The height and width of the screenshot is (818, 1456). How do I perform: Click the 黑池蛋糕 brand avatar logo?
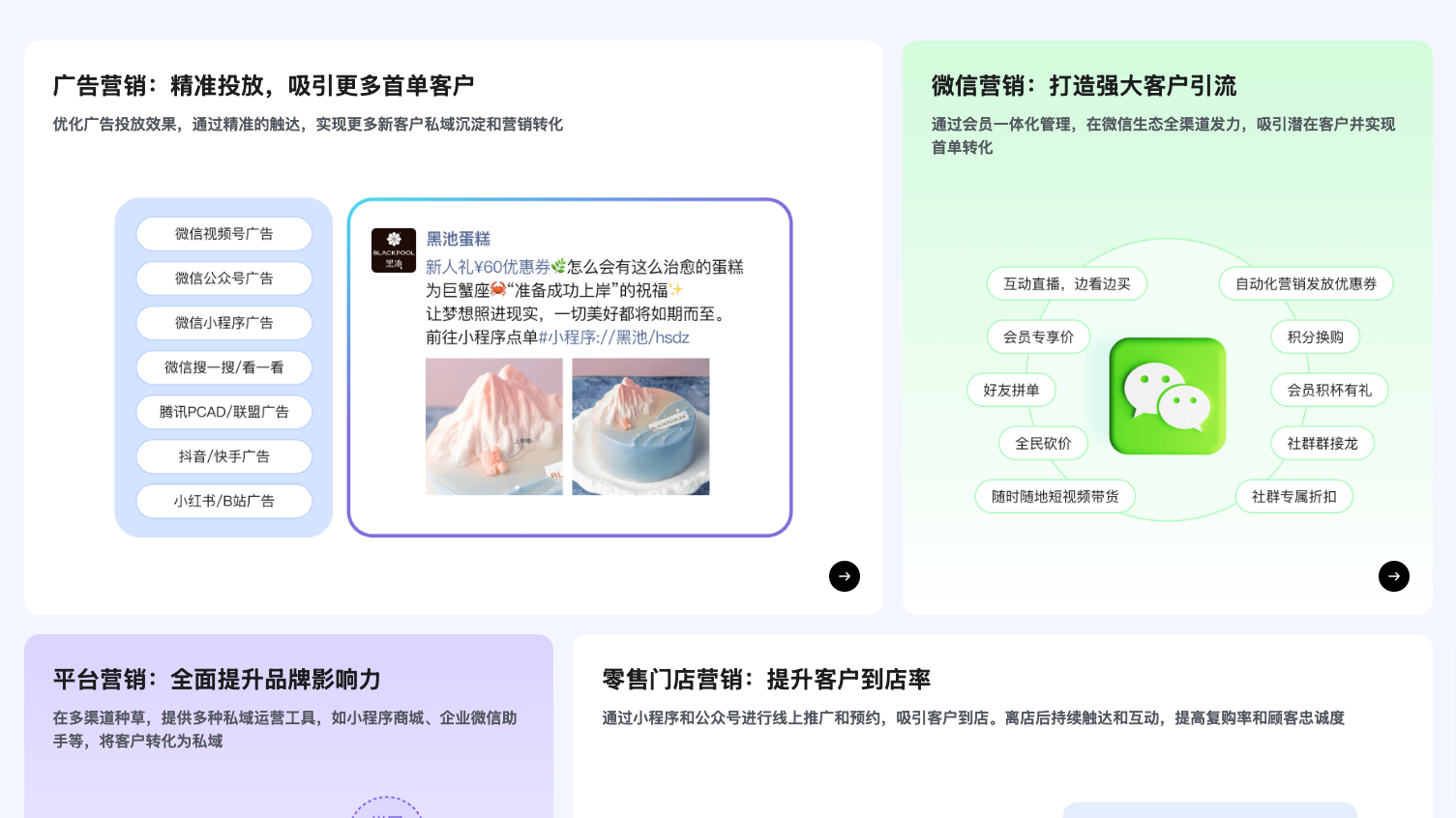click(394, 249)
